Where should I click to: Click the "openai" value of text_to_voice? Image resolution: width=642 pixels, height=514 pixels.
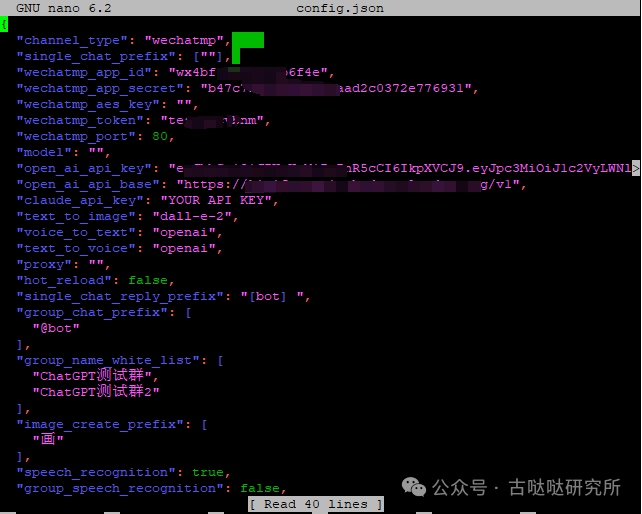click(x=184, y=248)
